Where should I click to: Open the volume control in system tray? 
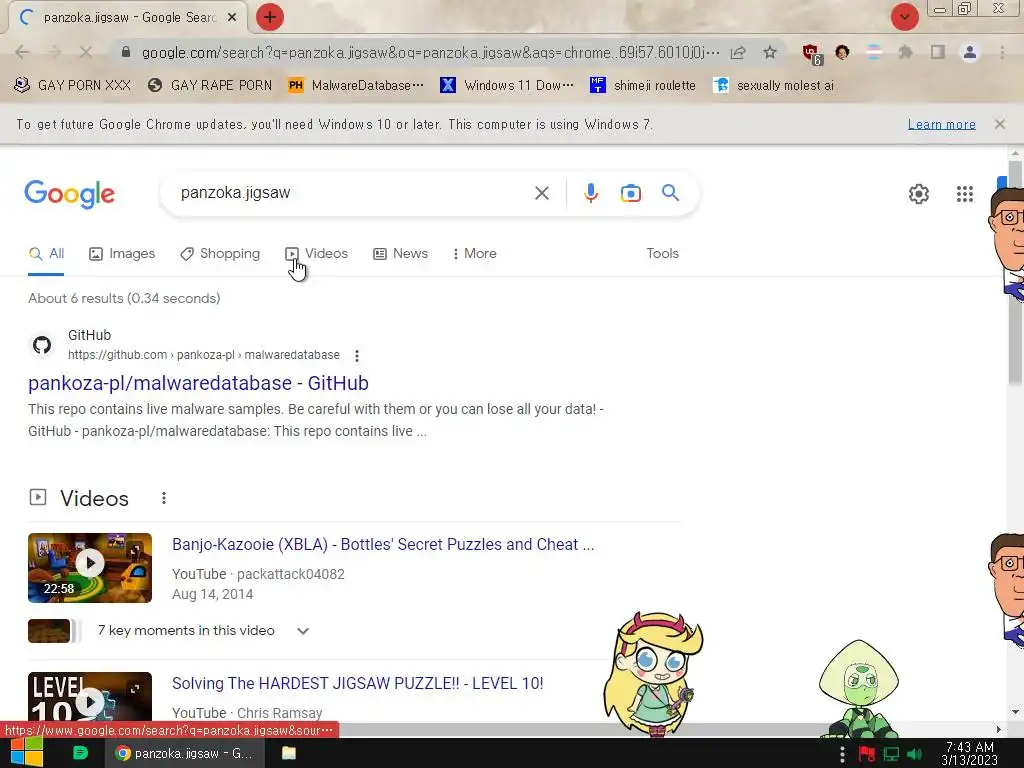[x=914, y=754]
